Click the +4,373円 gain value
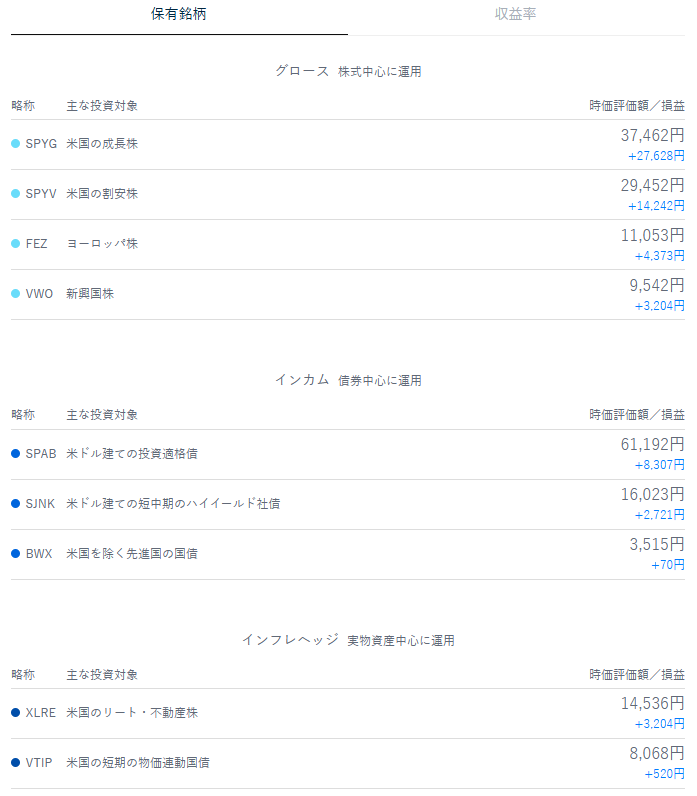This screenshot has width=697, height=796. pyautogui.click(x=659, y=256)
